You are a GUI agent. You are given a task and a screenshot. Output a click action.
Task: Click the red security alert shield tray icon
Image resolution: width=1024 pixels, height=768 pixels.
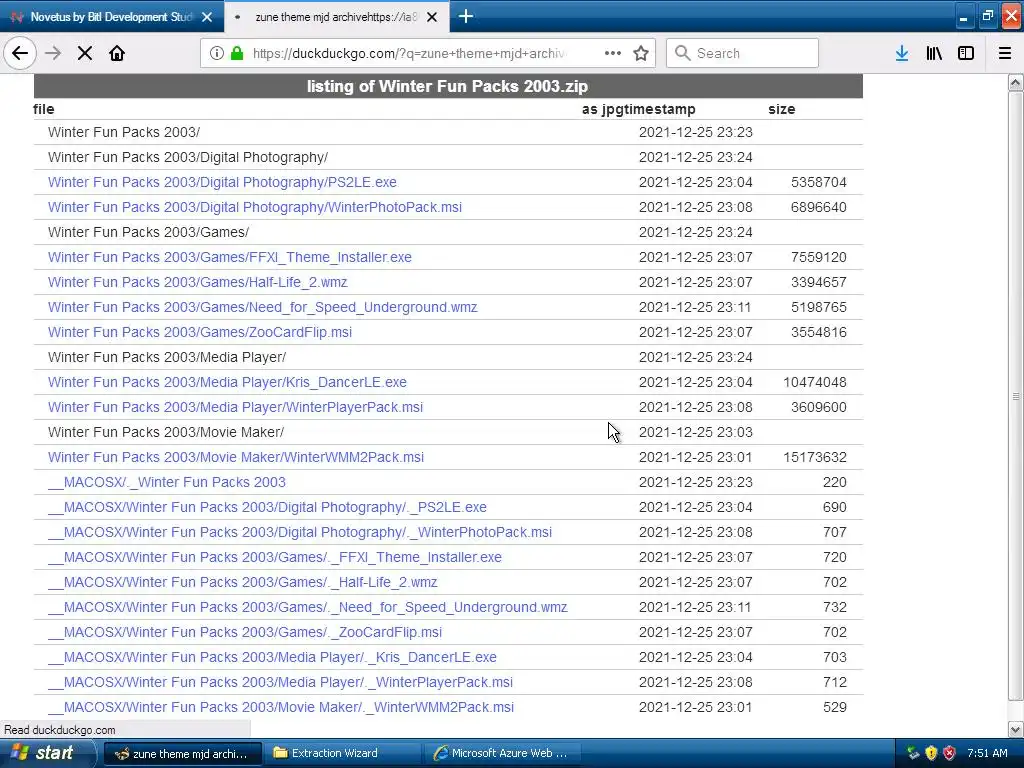(x=949, y=753)
